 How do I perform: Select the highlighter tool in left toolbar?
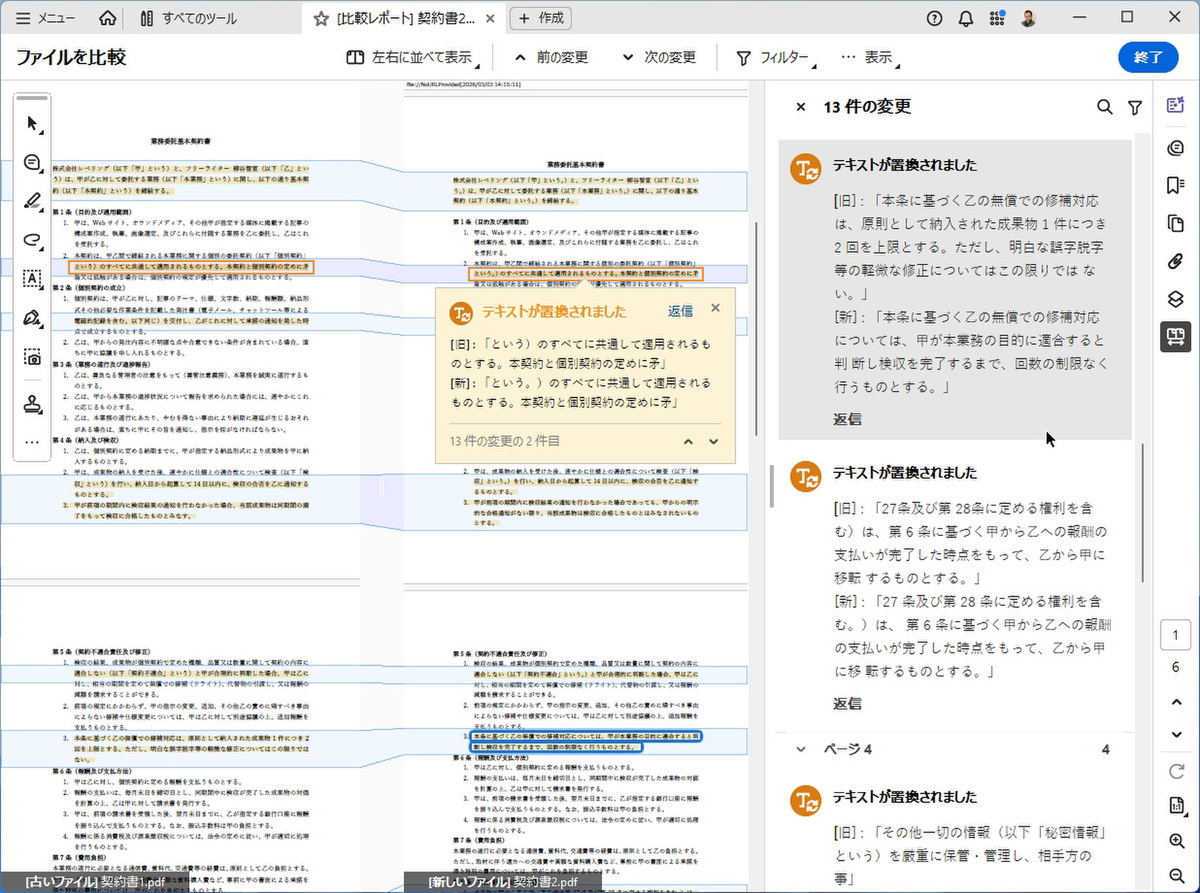pyautogui.click(x=33, y=201)
